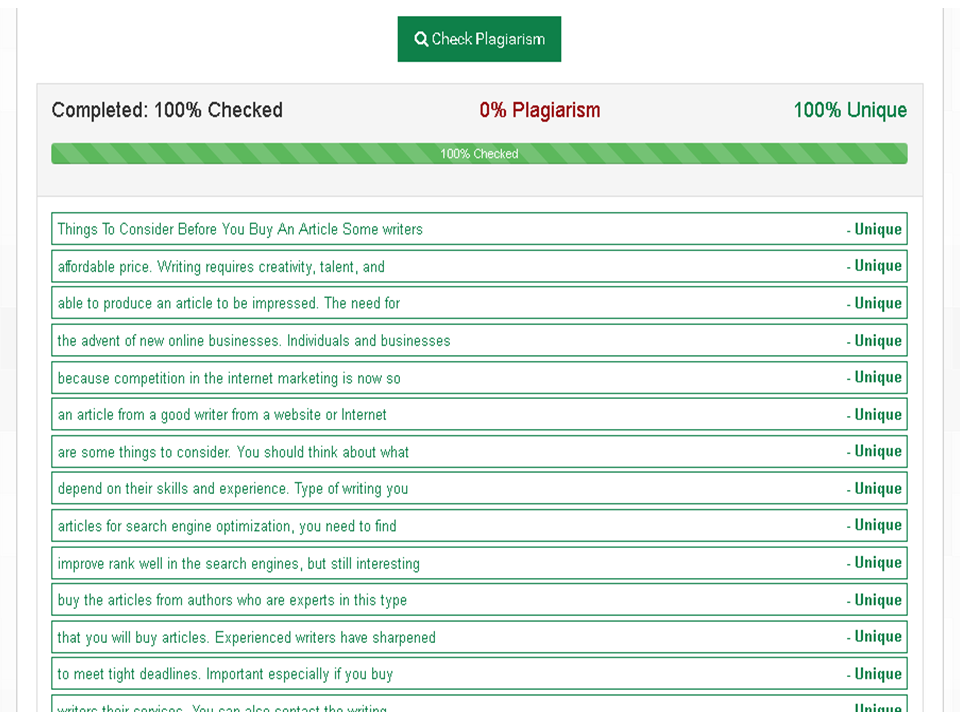The height and width of the screenshot is (720, 960).
Task: Select the Completed: 100% Checked status text
Action: [166, 110]
